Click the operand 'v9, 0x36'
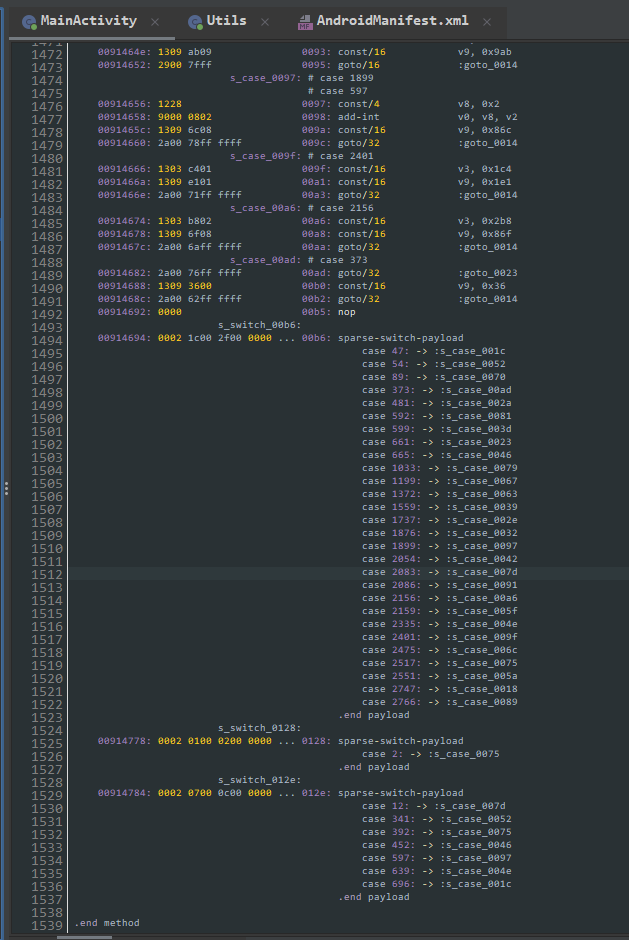This screenshot has height=940, width=629. pyautogui.click(x=481, y=286)
